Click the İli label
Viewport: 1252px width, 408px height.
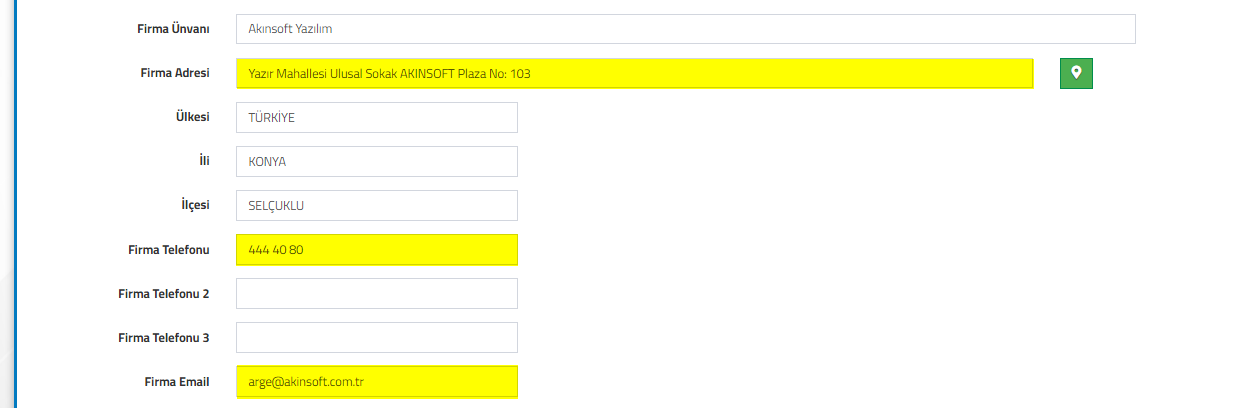(204, 161)
